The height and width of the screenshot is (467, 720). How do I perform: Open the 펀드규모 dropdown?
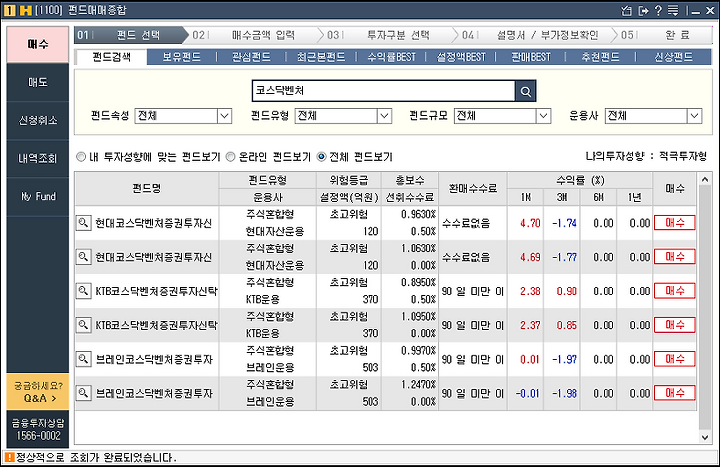[x=502, y=116]
